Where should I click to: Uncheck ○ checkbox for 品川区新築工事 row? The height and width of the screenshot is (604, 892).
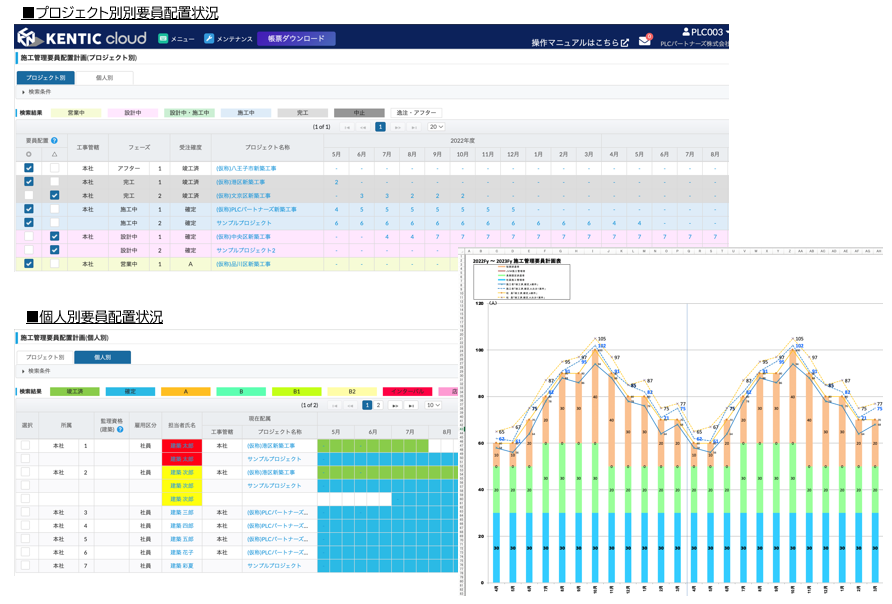[x=28, y=263]
